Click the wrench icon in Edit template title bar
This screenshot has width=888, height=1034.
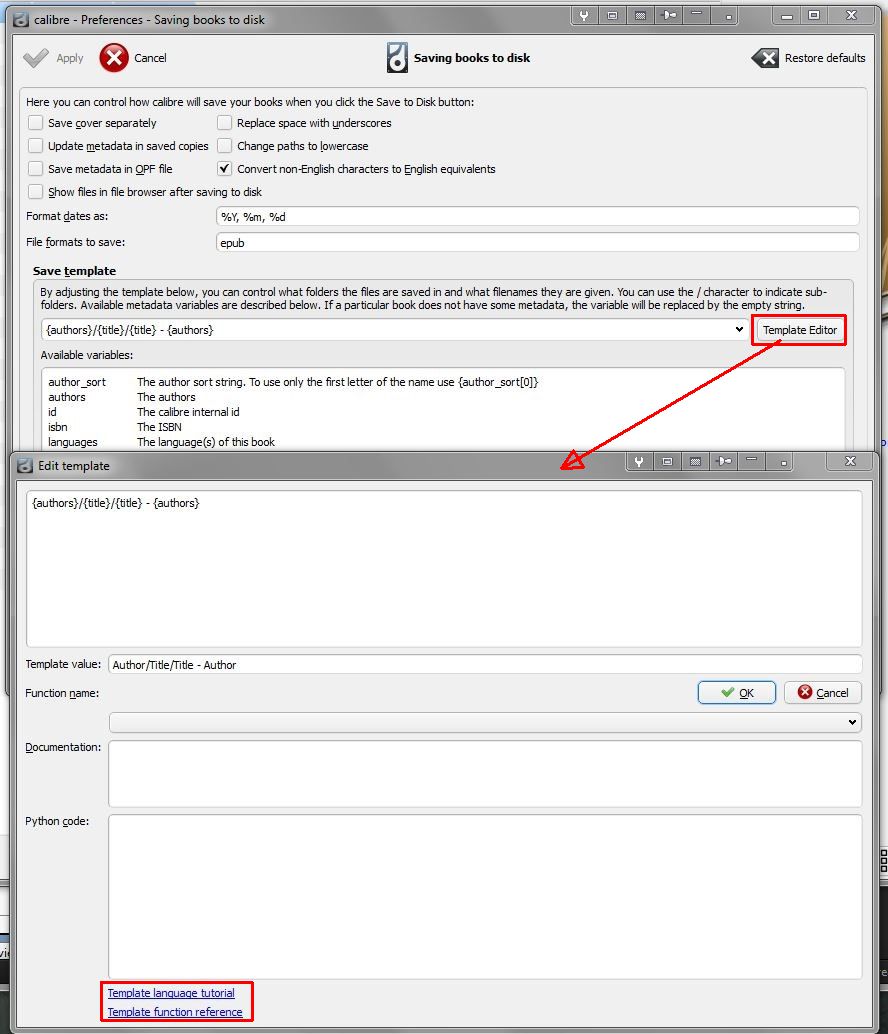pos(639,462)
